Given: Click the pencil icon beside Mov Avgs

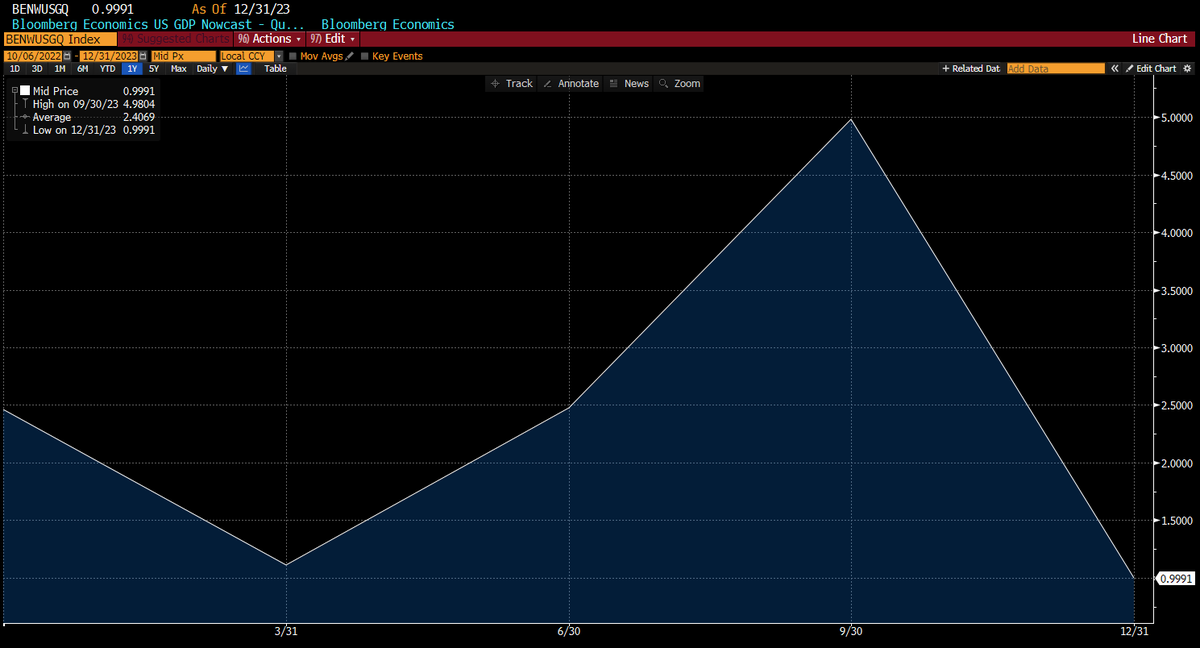Looking at the screenshot, I should (x=350, y=57).
